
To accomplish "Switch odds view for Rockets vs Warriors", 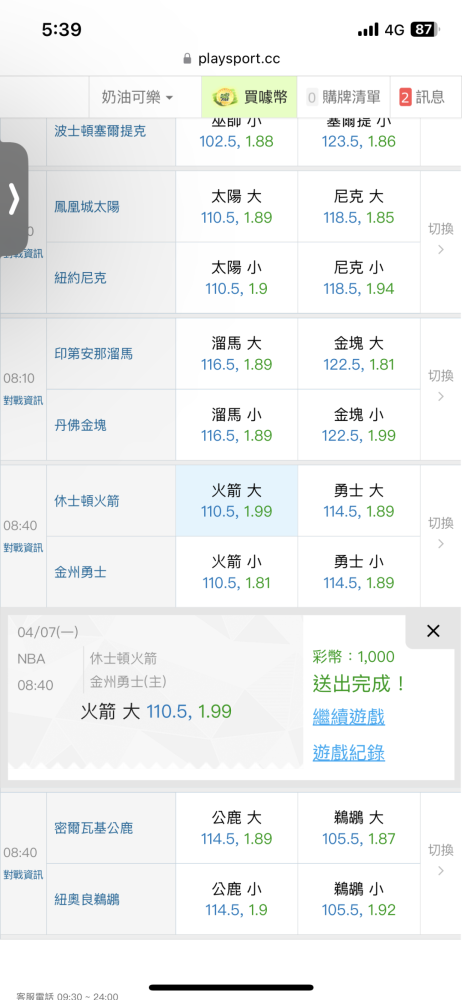I will coord(441,533).
